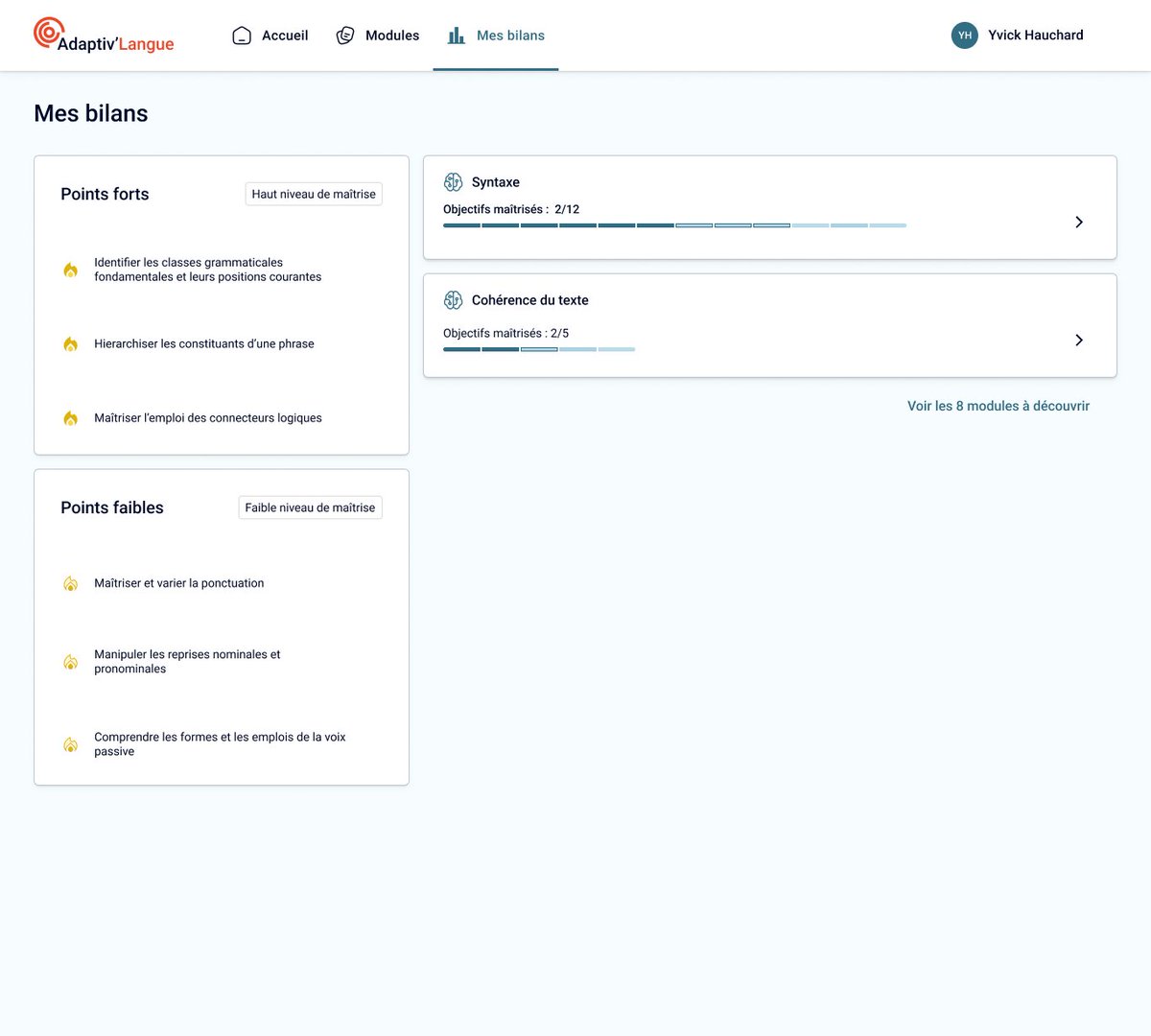This screenshot has width=1151, height=1036.
Task: Click the Haut niveau de maîtrise badge
Action: click(314, 194)
